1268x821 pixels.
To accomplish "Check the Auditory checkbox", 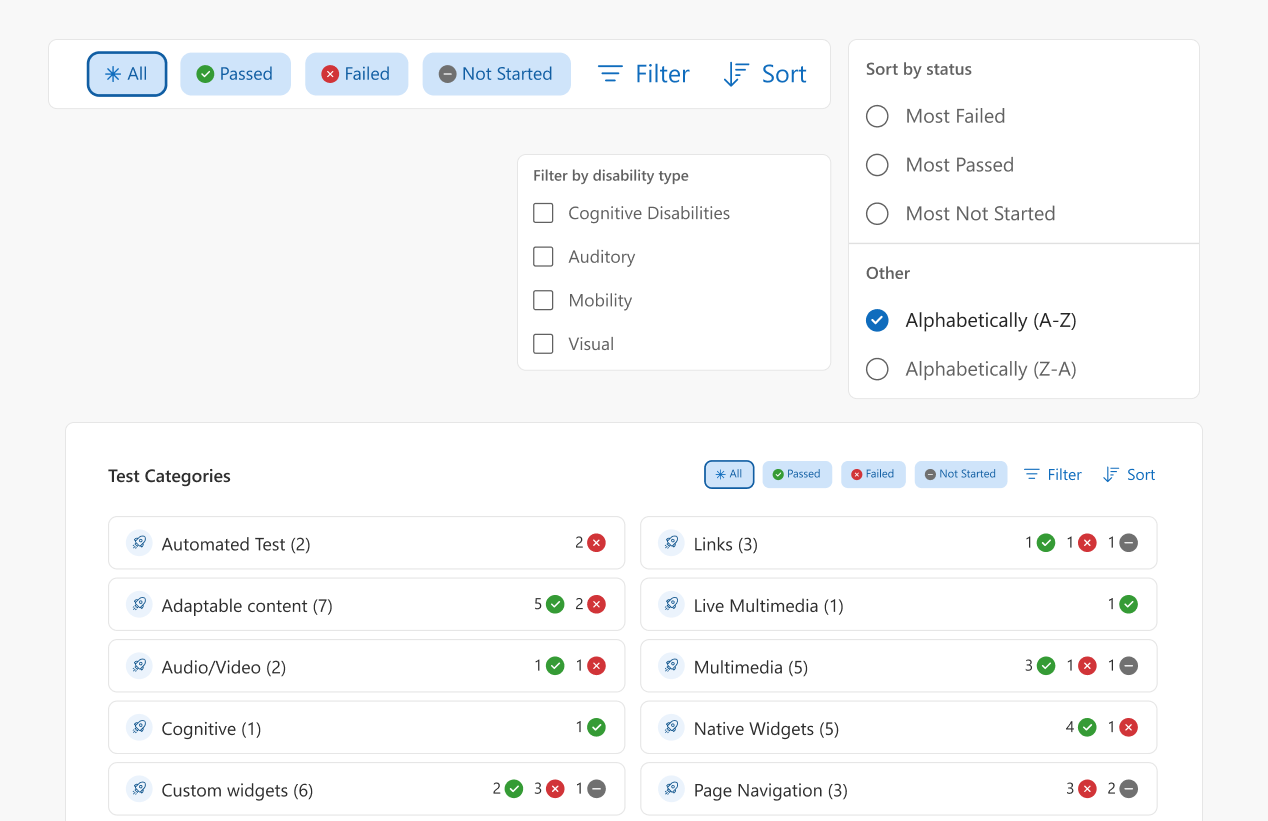I will coord(543,257).
